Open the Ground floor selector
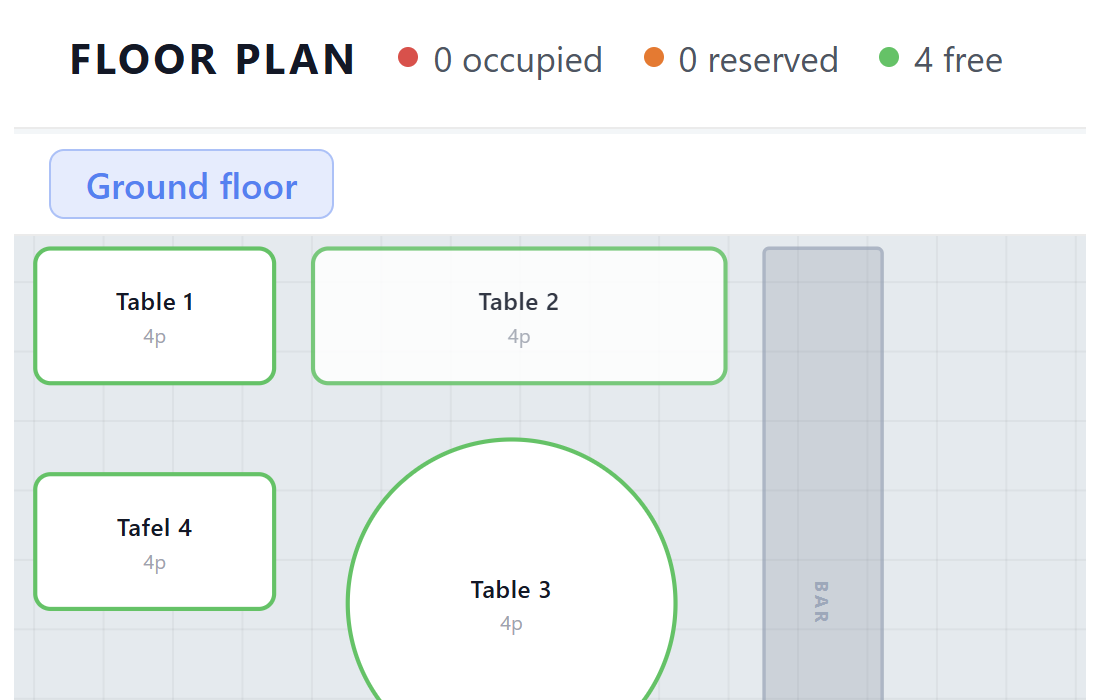 pos(191,184)
